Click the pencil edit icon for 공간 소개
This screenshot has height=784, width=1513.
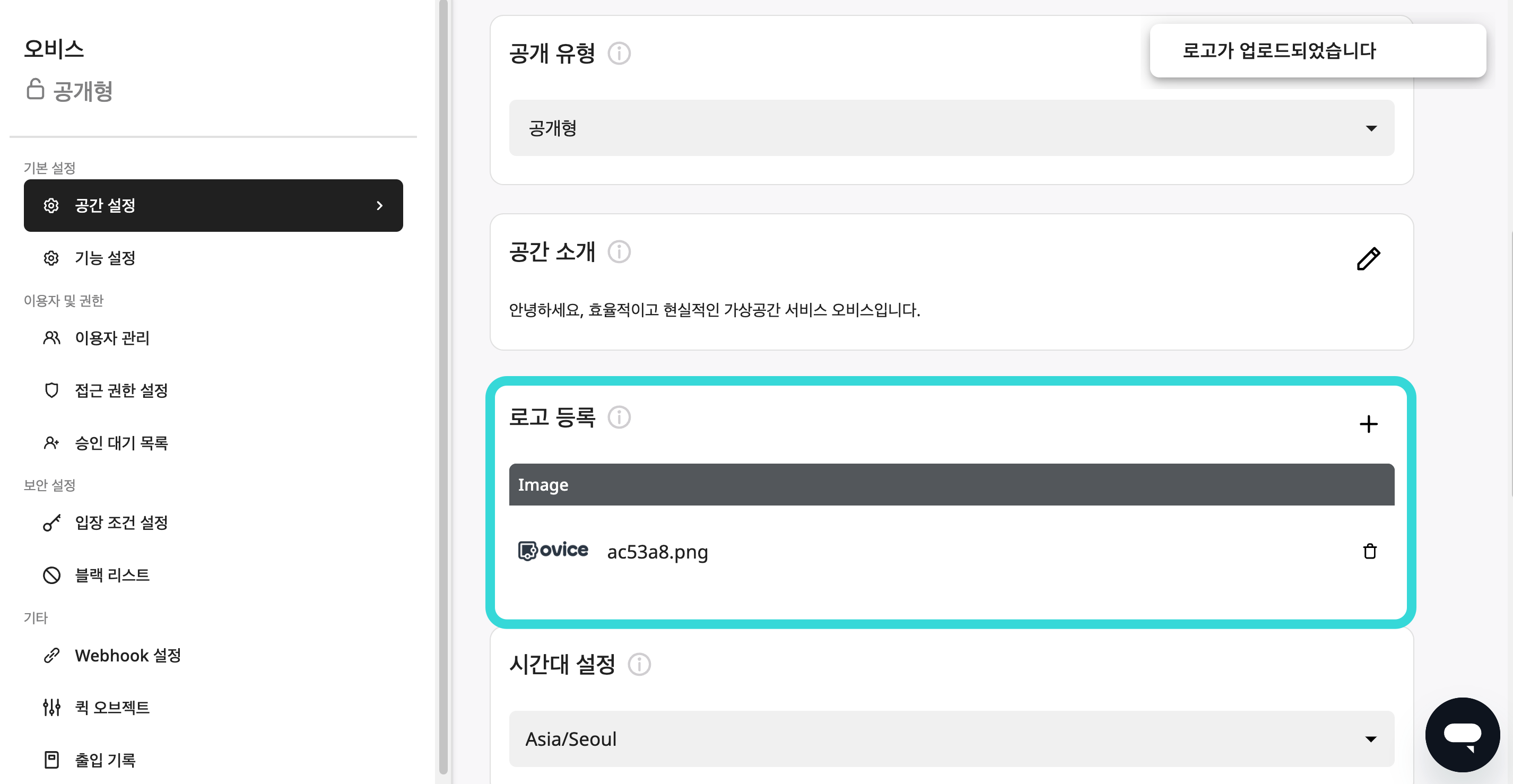click(x=1369, y=258)
